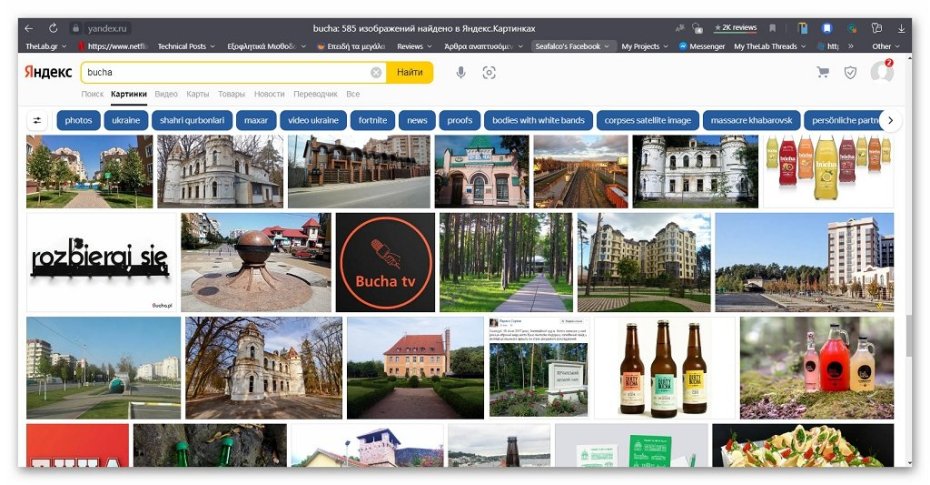Image resolution: width=930 pixels, height=485 pixels.
Task: Click the page vertical scrollbar thumb
Action: (908, 337)
